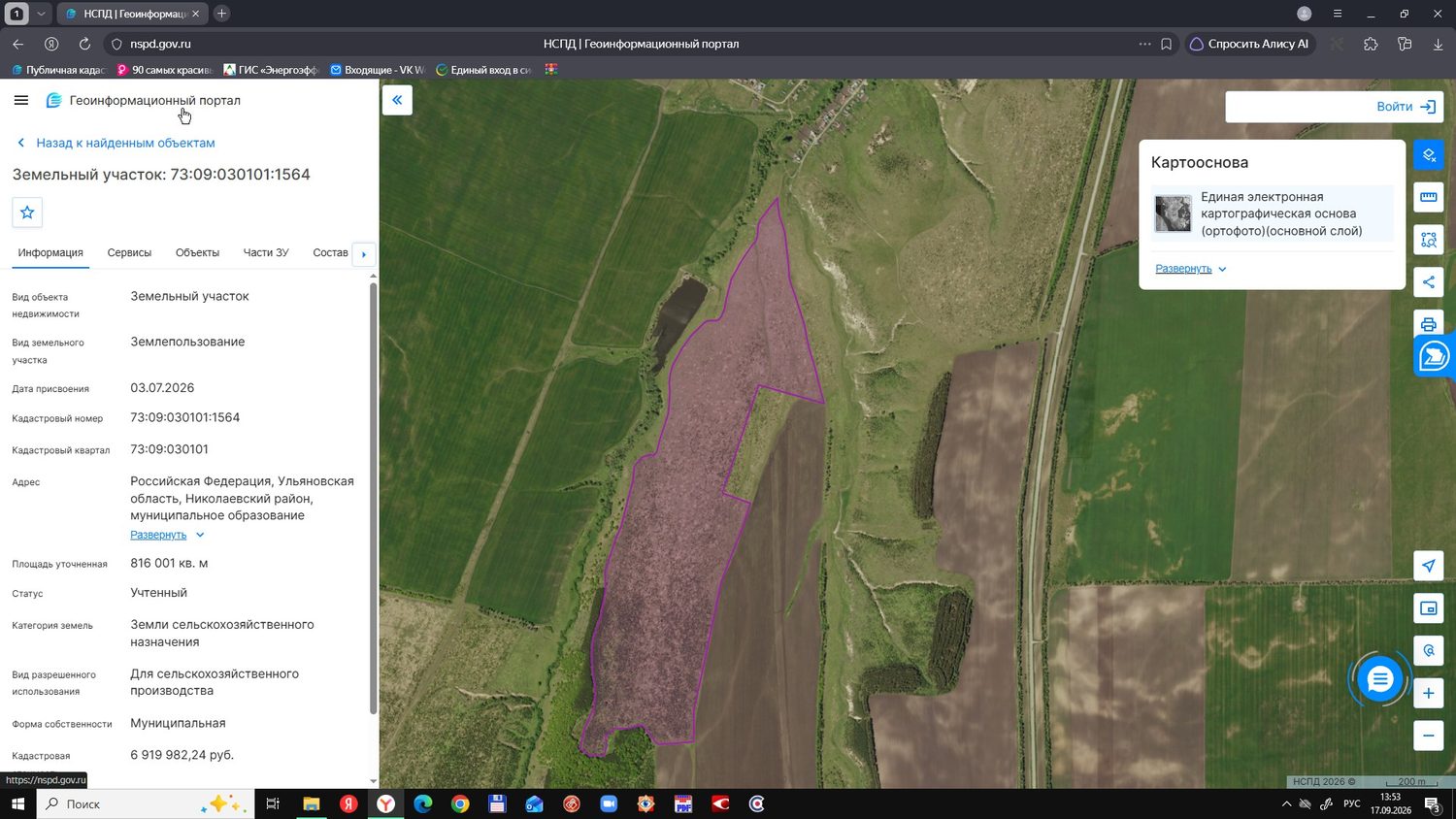
Task: Open the Части ЗУ tab
Action: 266,252
